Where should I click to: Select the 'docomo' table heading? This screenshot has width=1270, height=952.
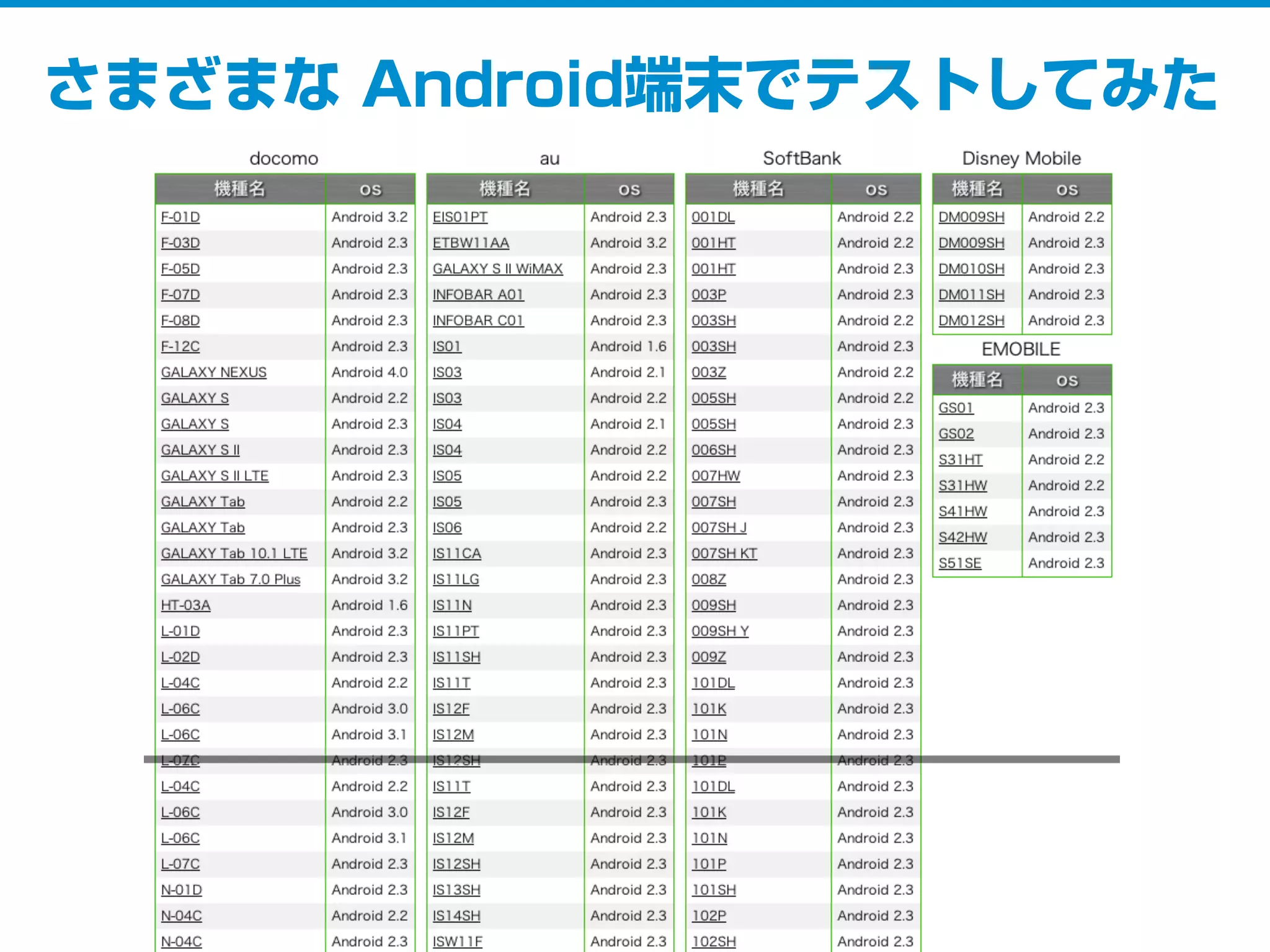(284, 159)
